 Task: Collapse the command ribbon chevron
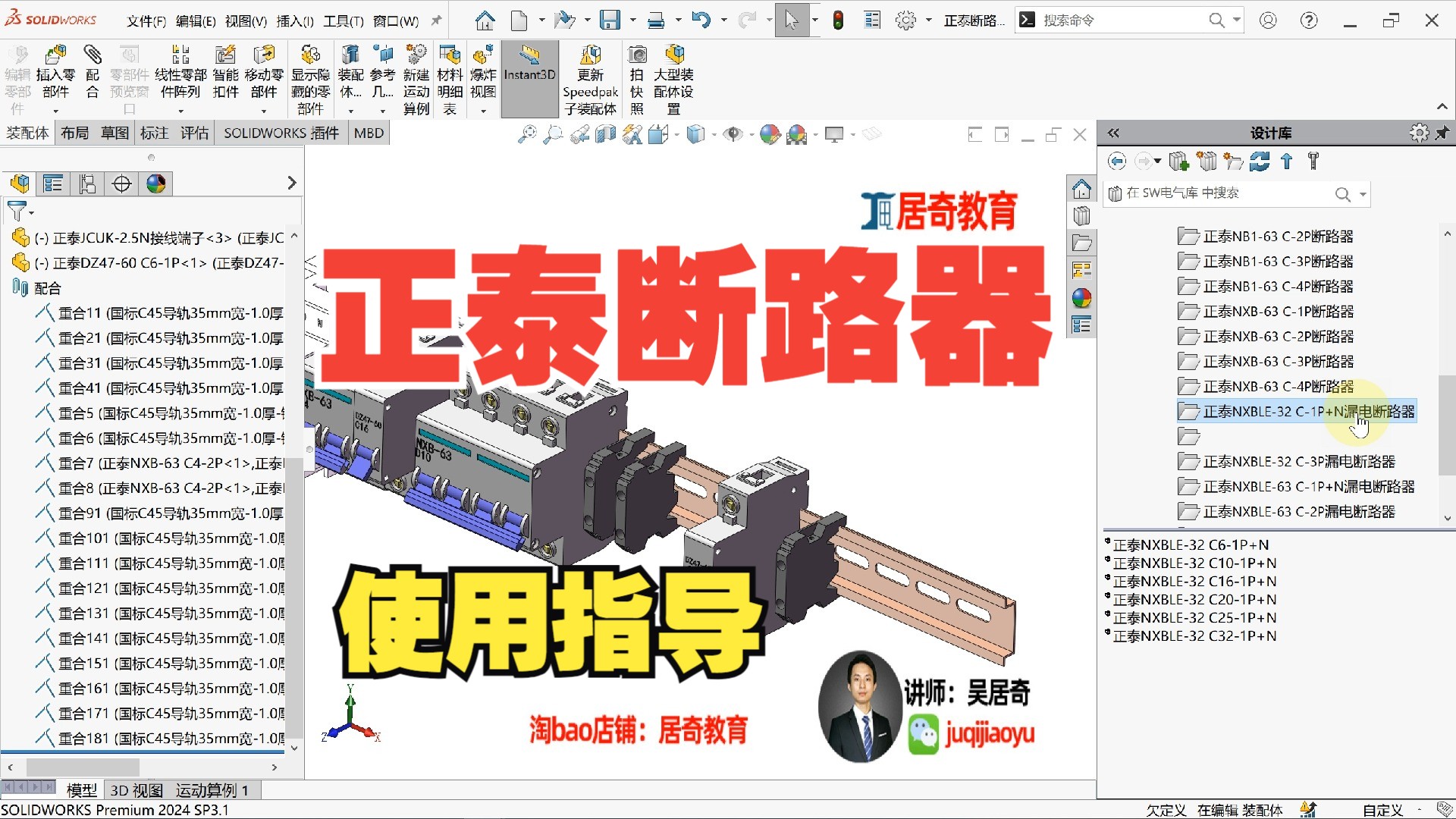click(x=1442, y=107)
